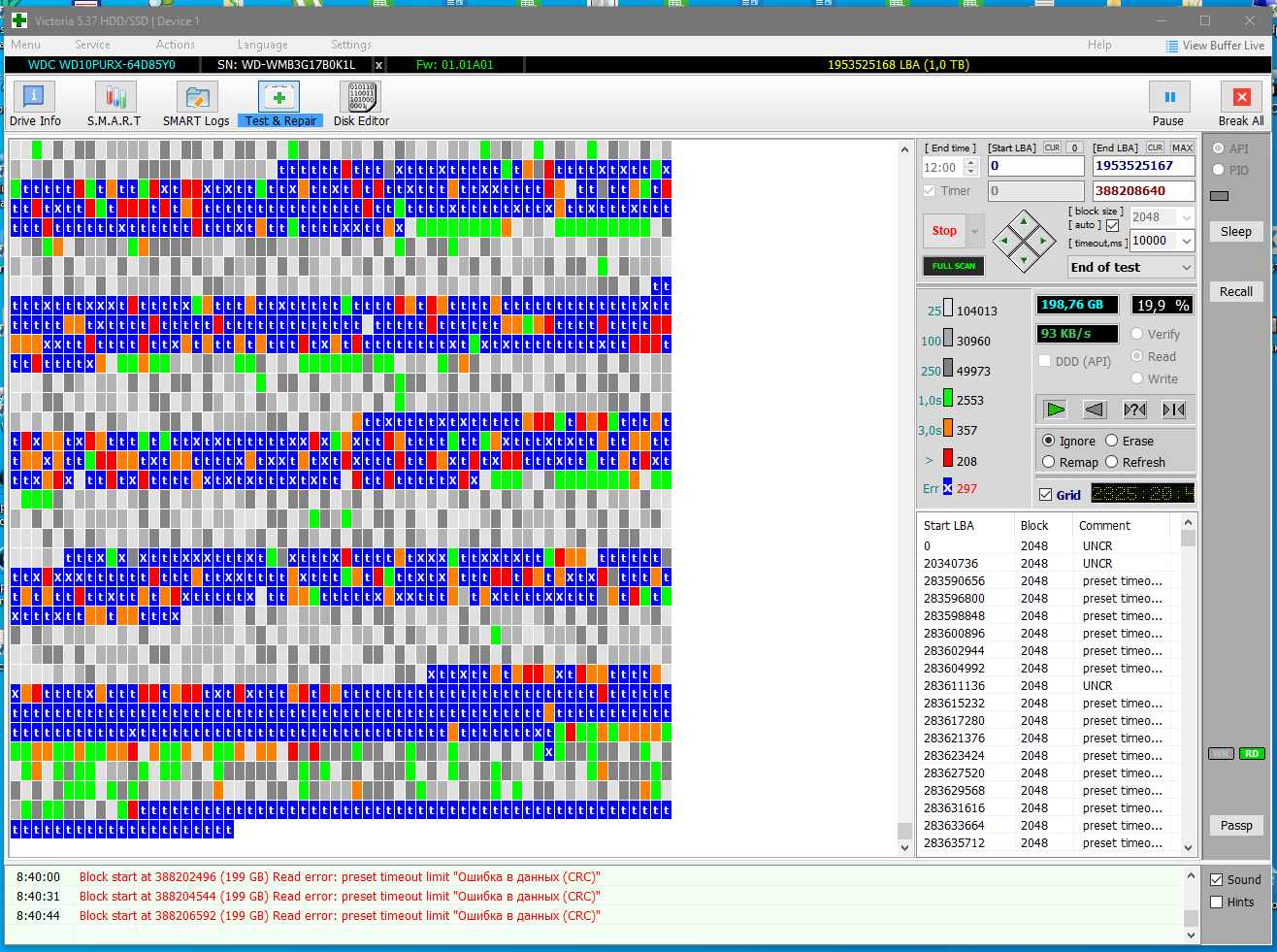Select forward scan direction green arrow
Image resolution: width=1277 pixels, height=952 pixels.
[x=1056, y=410]
